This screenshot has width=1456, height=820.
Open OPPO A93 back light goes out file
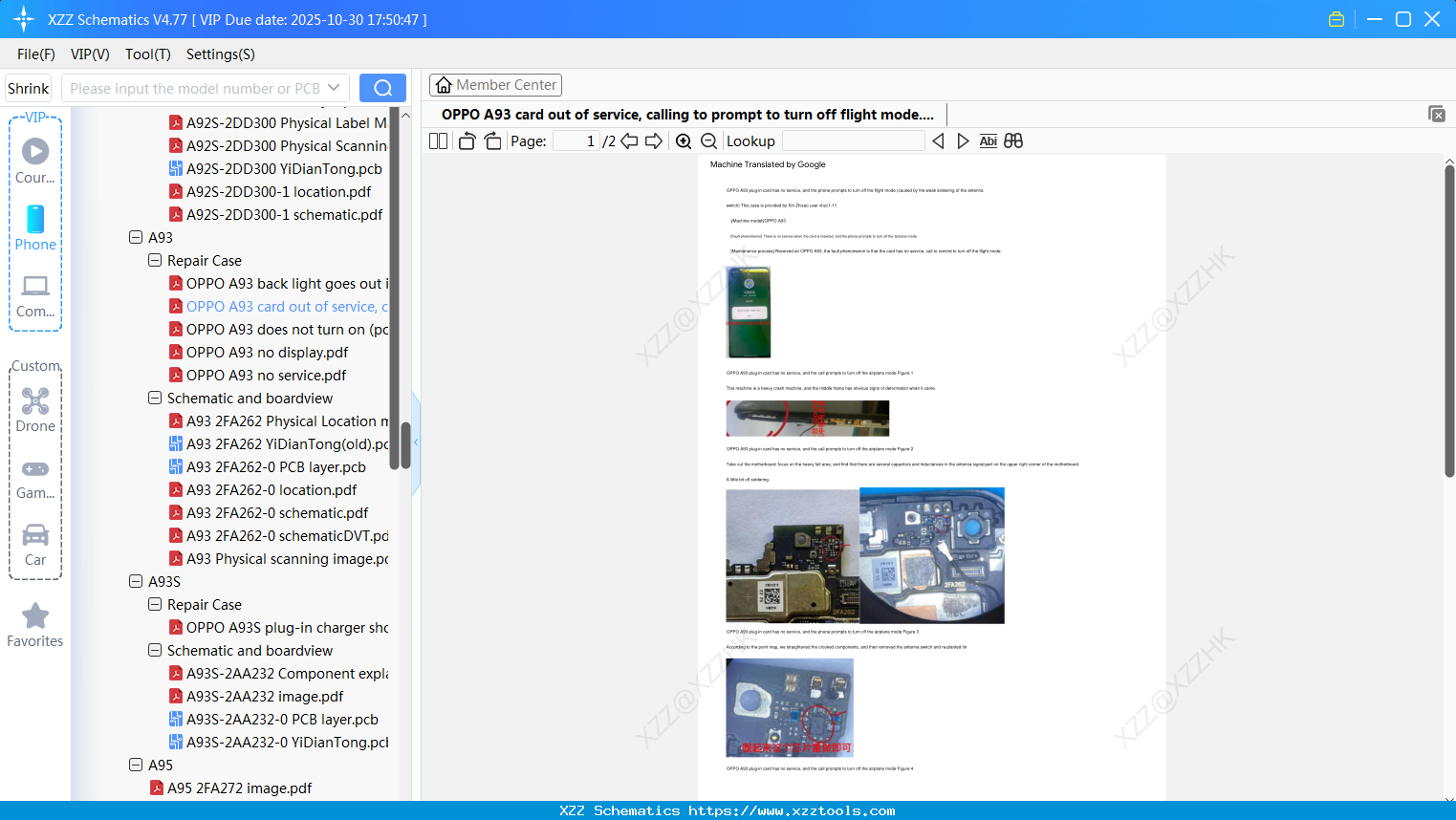coord(279,283)
